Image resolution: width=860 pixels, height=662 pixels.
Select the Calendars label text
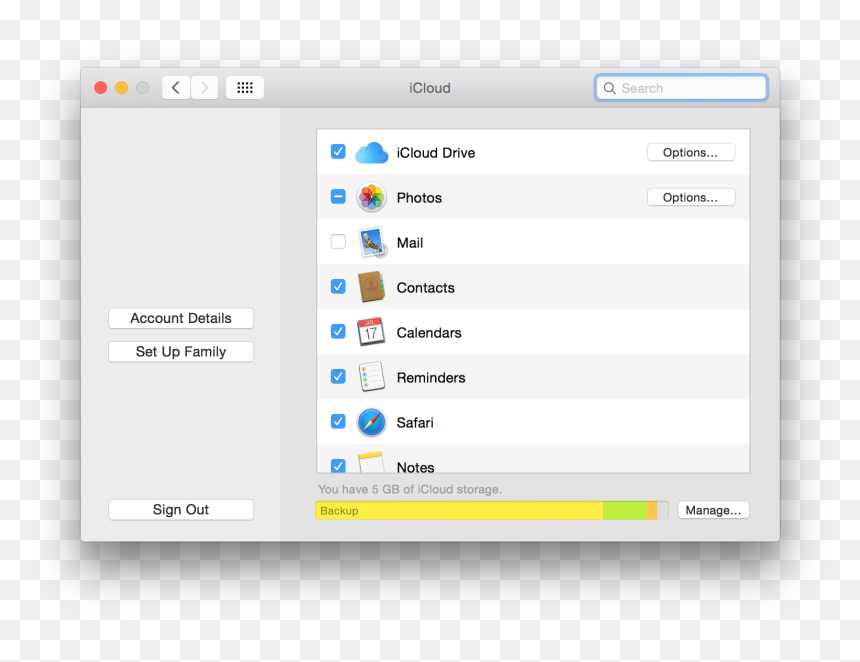click(x=429, y=333)
